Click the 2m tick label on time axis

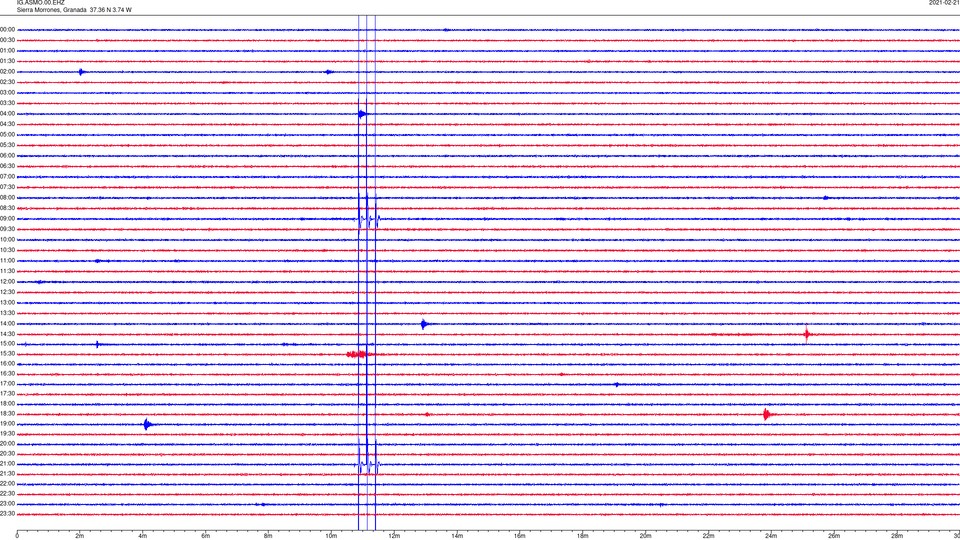click(x=80, y=536)
